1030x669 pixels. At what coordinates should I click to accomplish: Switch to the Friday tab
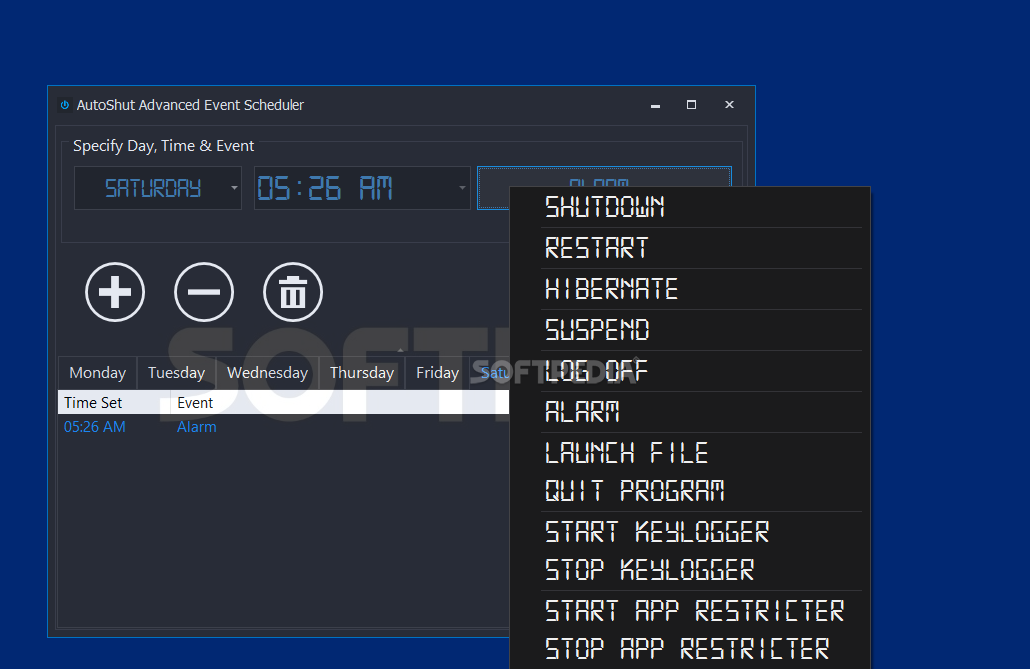(437, 373)
